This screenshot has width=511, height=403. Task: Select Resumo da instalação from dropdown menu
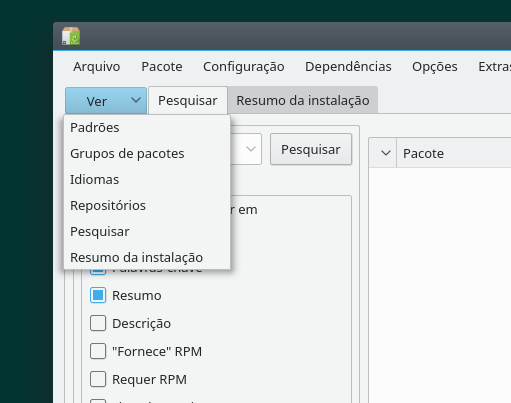136,258
